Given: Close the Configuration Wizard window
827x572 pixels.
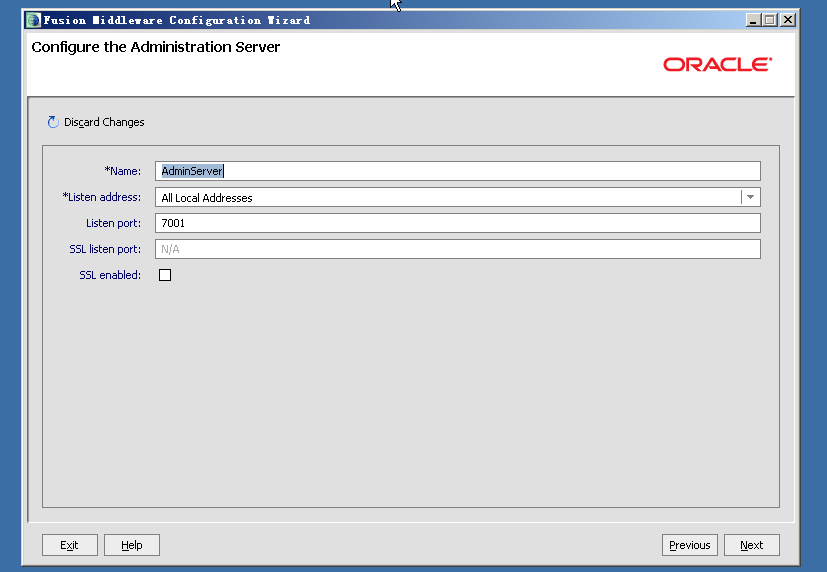Looking at the screenshot, I should point(788,20).
